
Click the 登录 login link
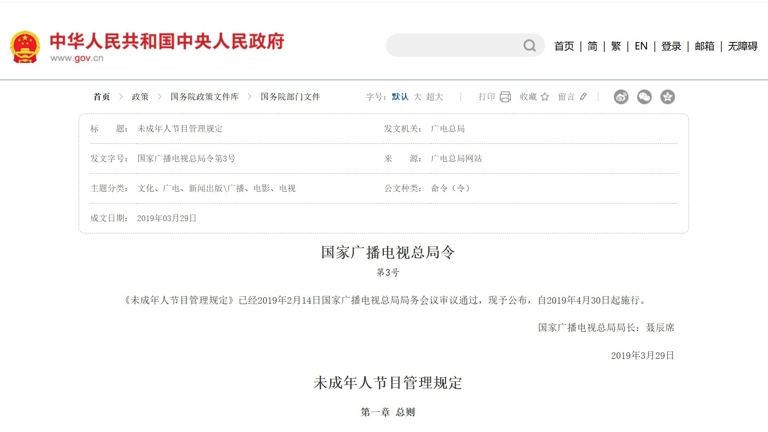pyautogui.click(x=671, y=46)
